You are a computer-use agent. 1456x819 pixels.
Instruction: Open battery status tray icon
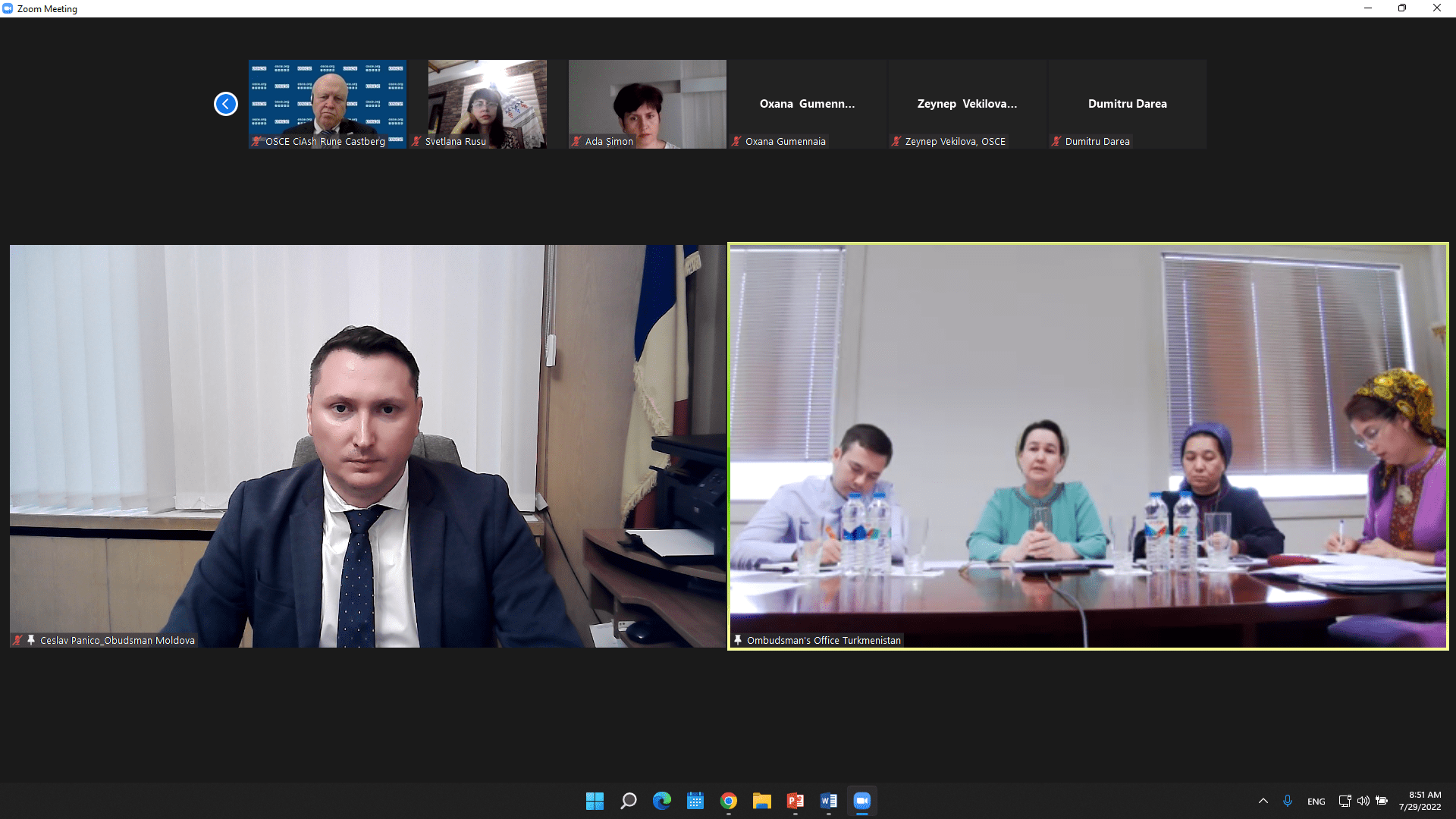[x=1382, y=801]
